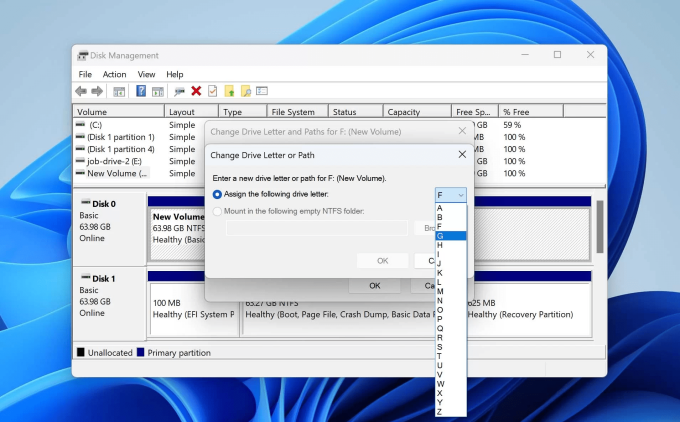This screenshot has height=422, width=680.
Task: Open Help via the blue question mark icon
Action: click(x=141, y=91)
